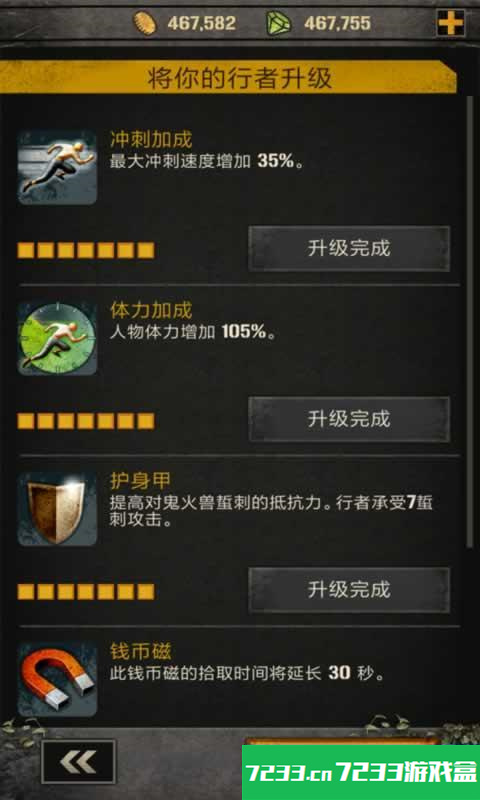Click the 467,582 coin balance
Screen dimensions: 480x800
point(201,23)
